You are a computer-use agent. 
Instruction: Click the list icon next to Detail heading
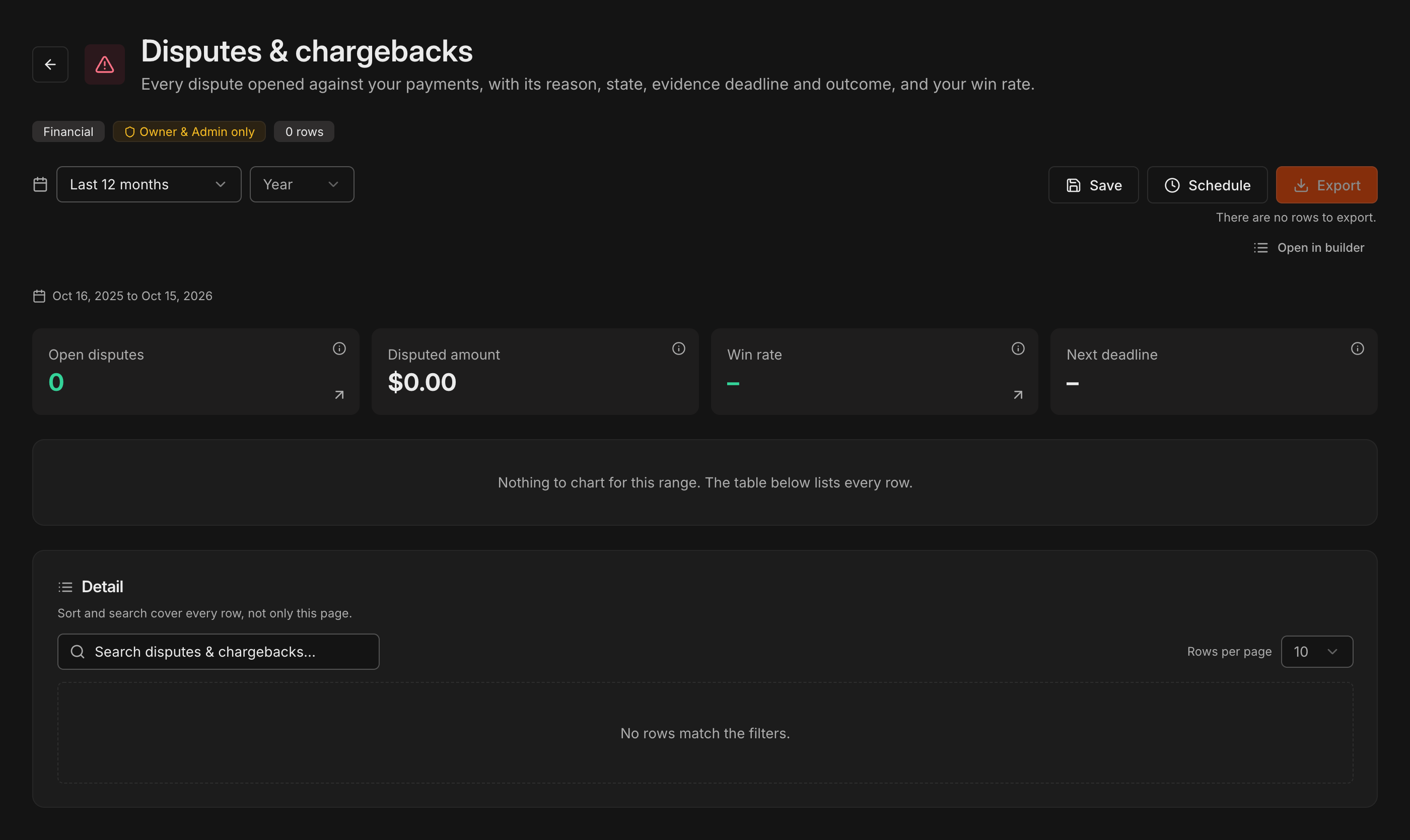point(65,587)
